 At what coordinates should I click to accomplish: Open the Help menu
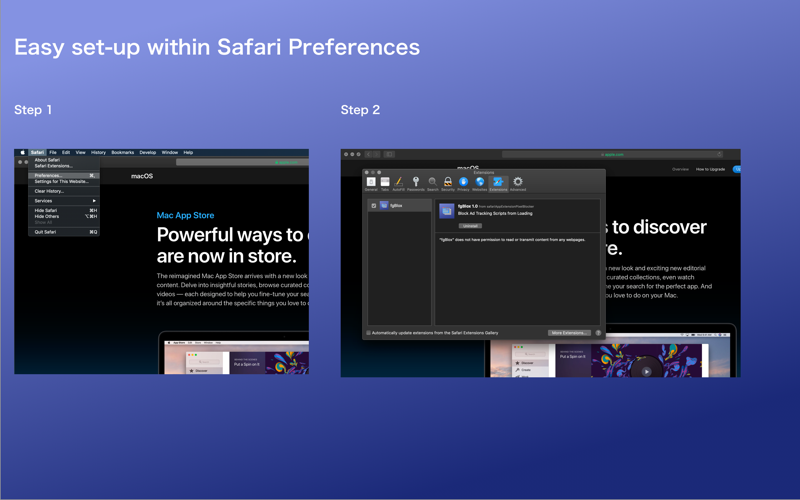tap(188, 152)
